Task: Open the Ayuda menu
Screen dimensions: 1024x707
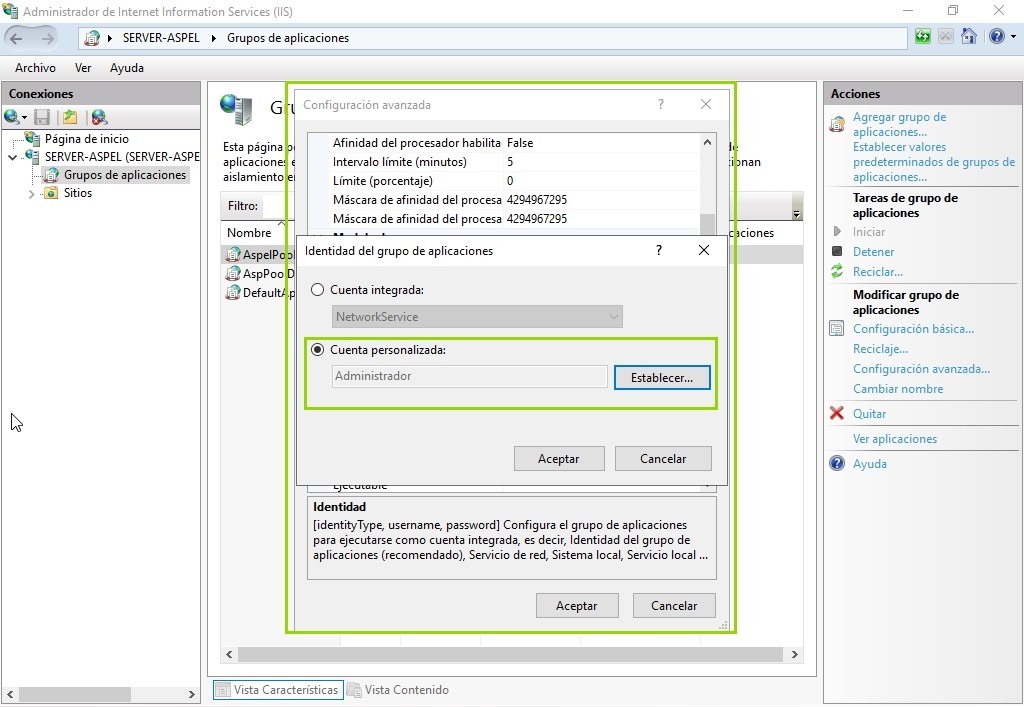Action: [x=127, y=68]
